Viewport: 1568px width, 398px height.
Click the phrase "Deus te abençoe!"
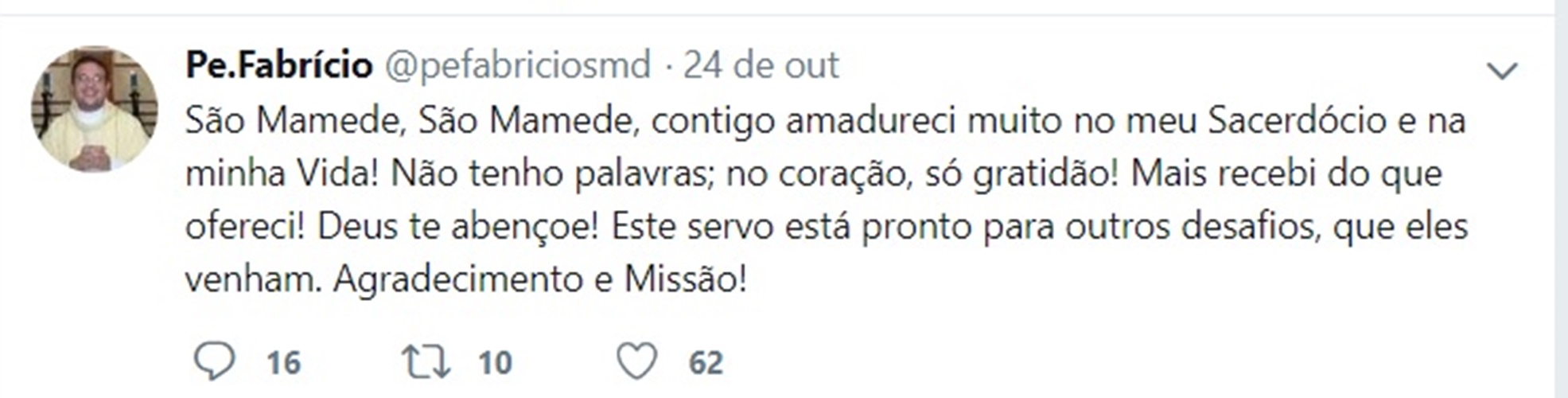pyautogui.click(x=457, y=227)
